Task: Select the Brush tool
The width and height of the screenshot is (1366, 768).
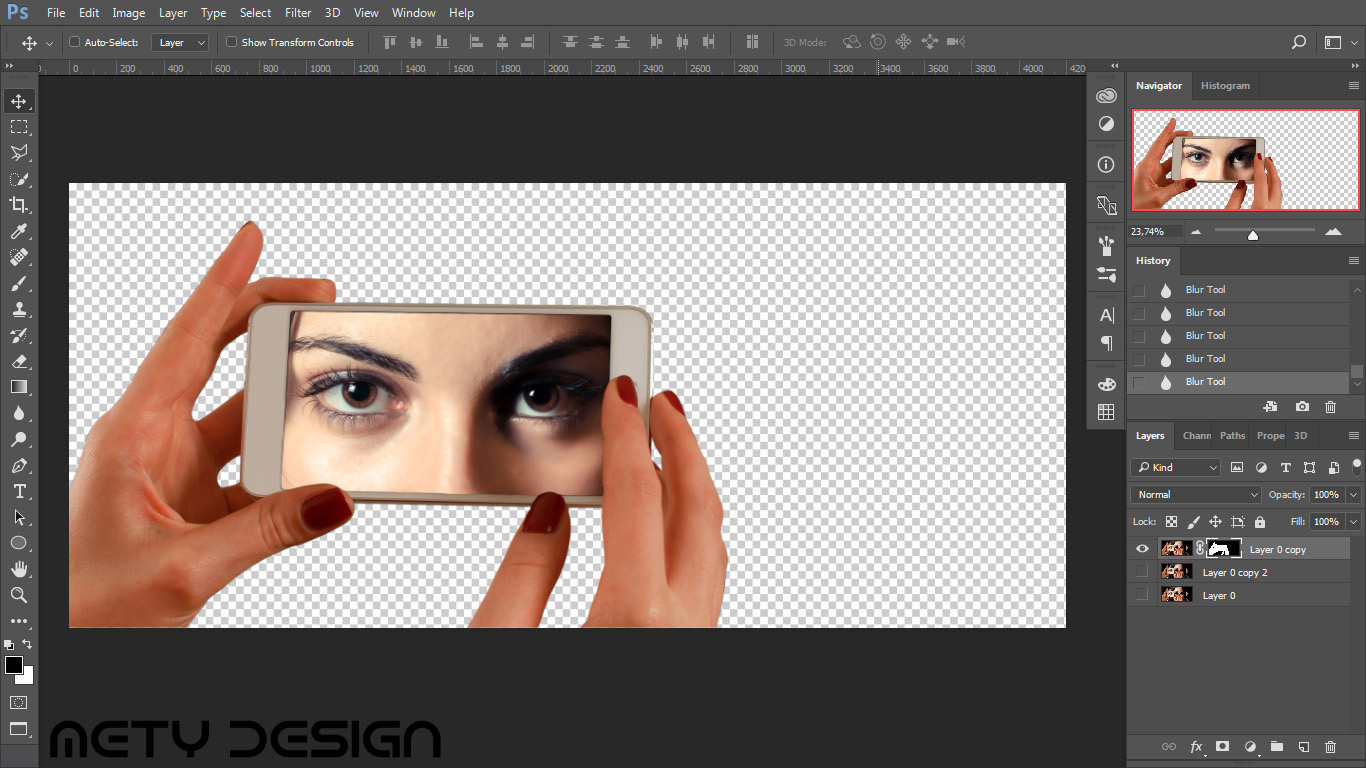Action: (18, 283)
